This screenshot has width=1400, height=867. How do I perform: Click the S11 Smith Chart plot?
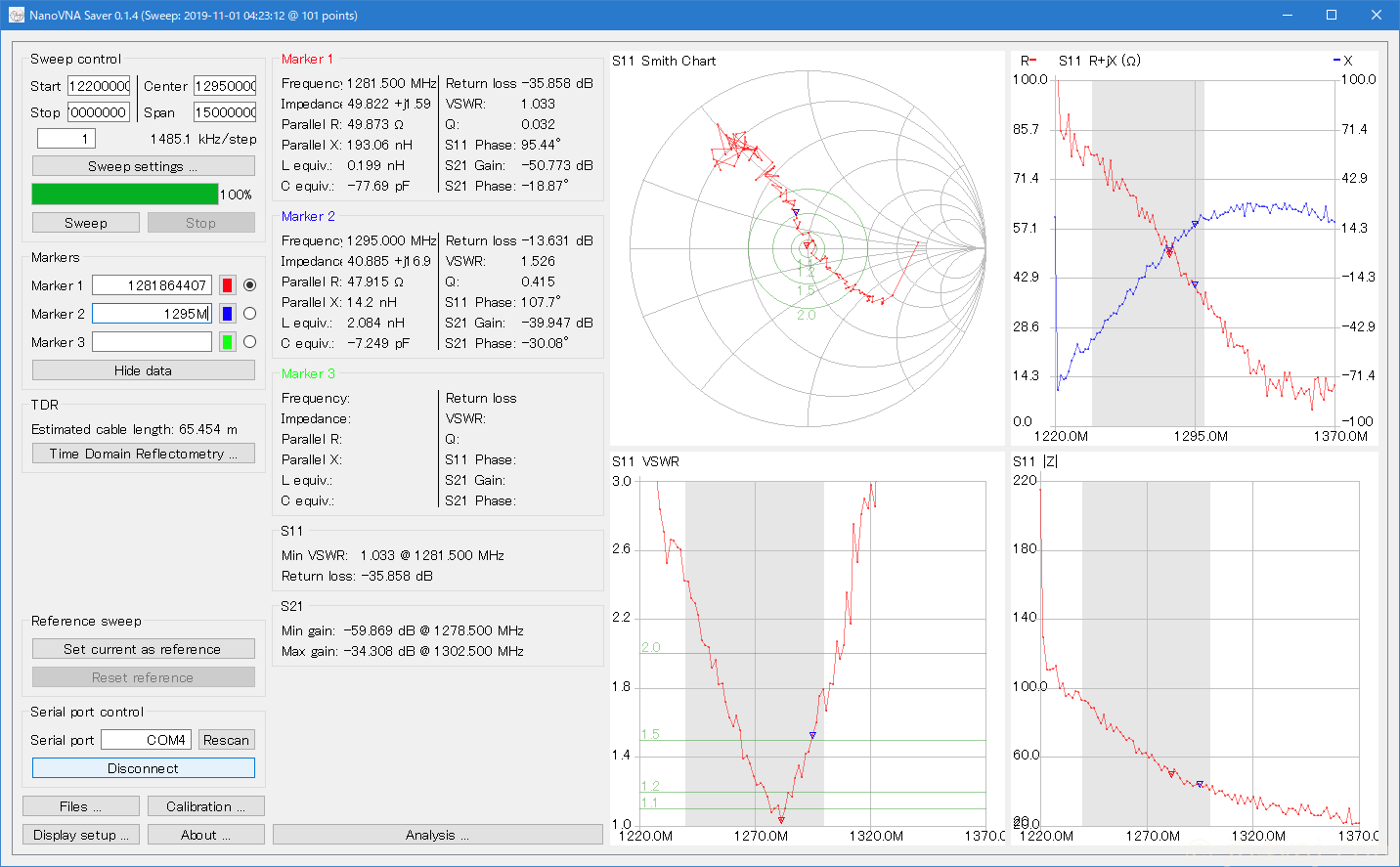(x=807, y=248)
